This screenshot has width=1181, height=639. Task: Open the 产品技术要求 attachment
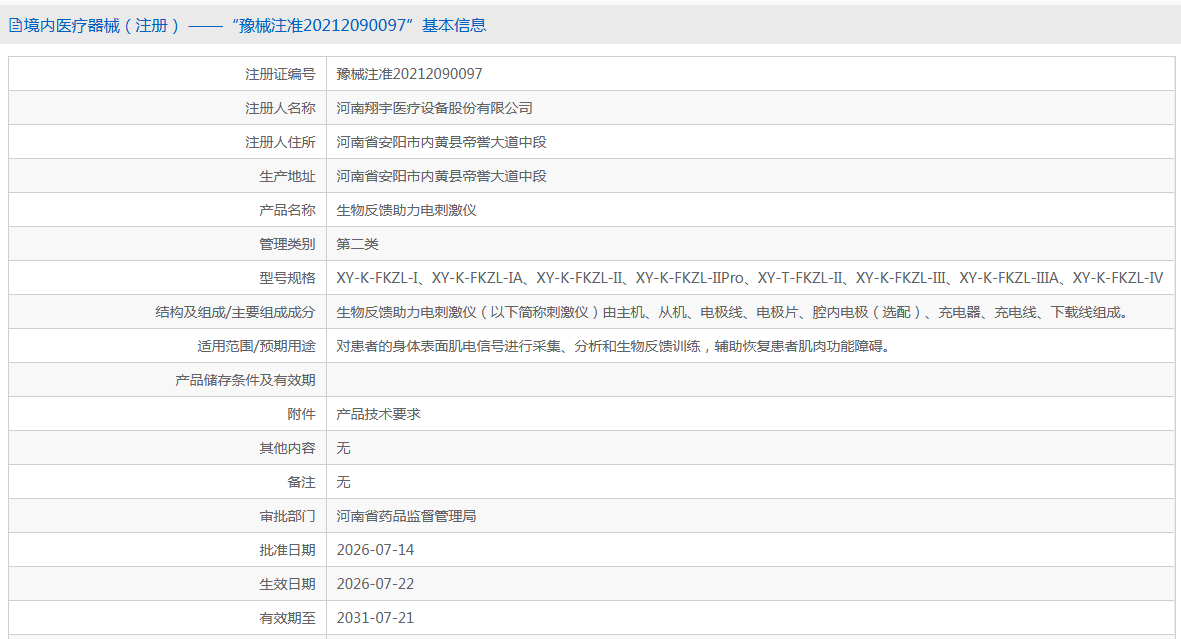click(x=378, y=414)
